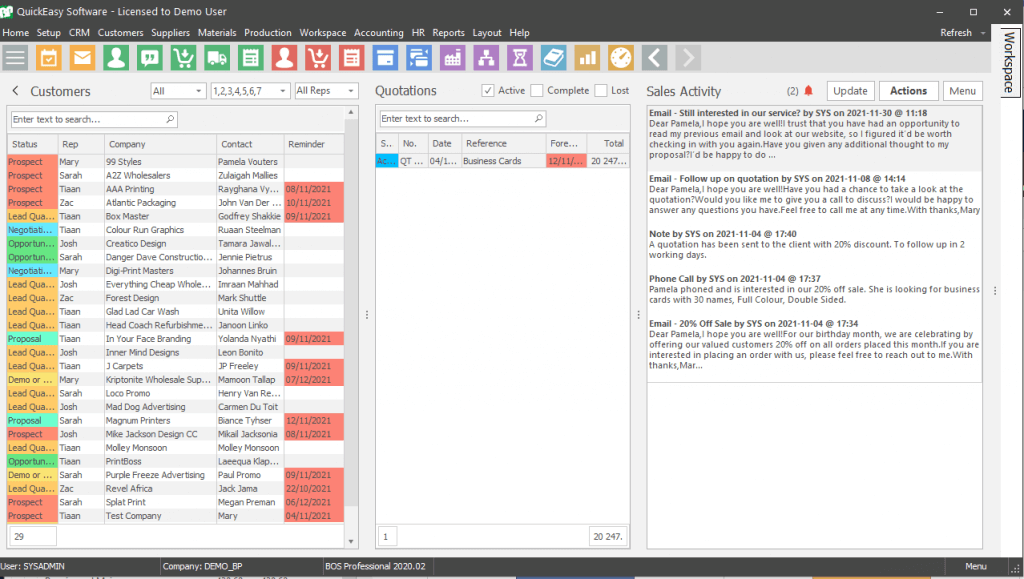
Task: Click the customers list scroll up arrow
Action: [351, 112]
